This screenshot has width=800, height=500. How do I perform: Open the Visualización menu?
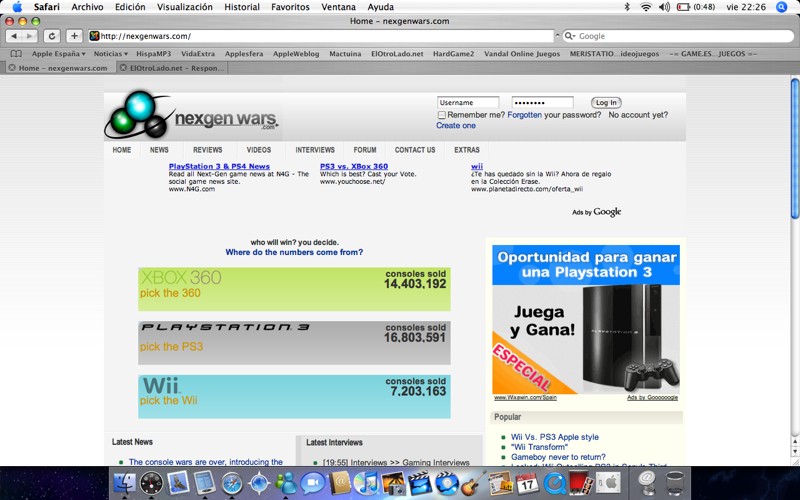tap(185, 7)
